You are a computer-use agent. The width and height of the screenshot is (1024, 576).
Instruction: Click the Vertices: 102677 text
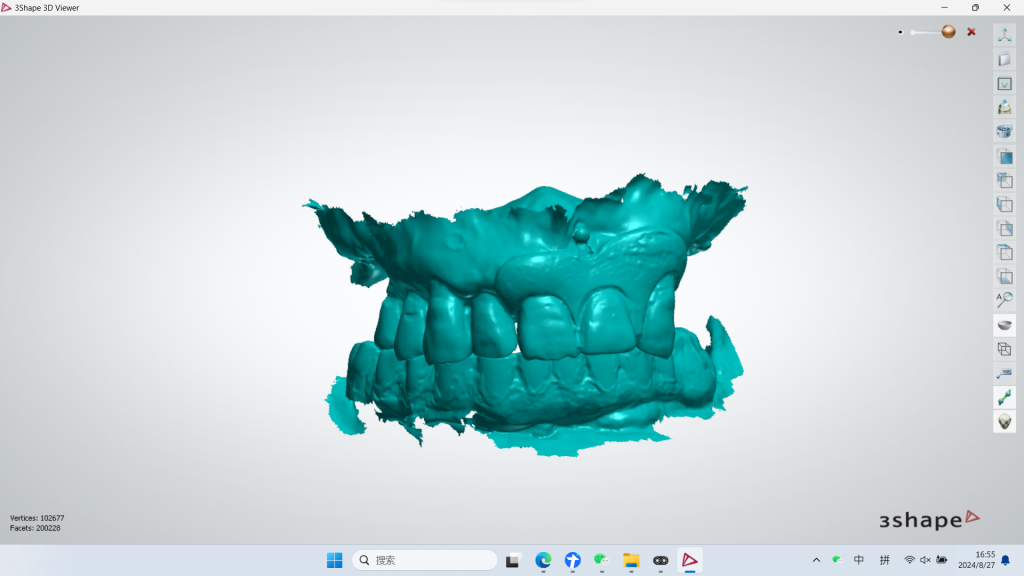click(x=37, y=518)
